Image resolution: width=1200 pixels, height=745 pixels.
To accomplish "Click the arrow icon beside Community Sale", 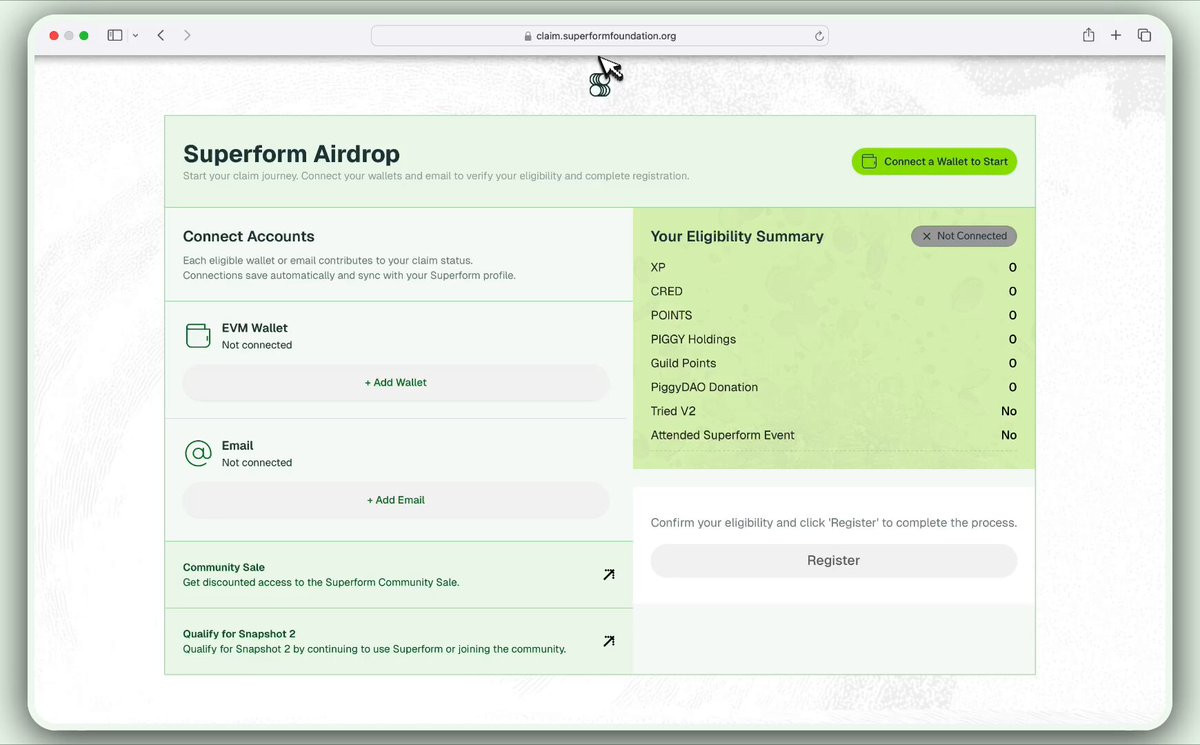I will (608, 575).
